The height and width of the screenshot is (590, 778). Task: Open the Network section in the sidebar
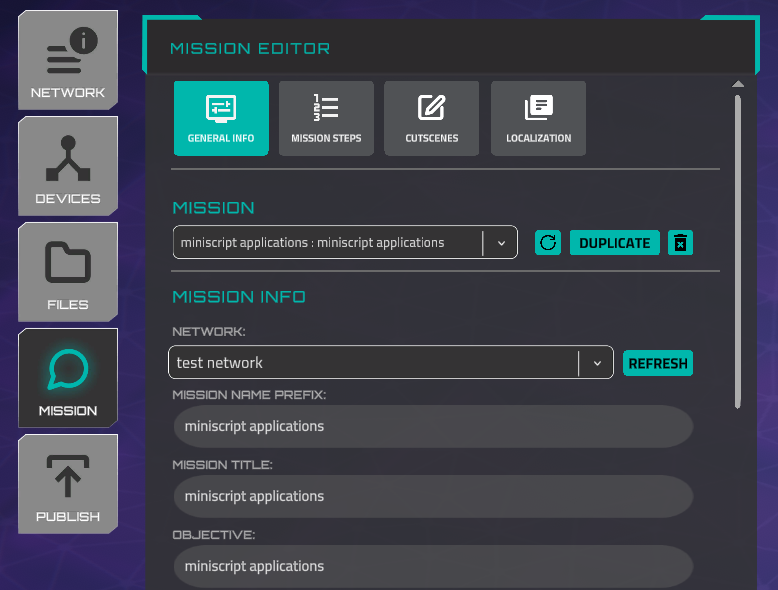[67, 60]
